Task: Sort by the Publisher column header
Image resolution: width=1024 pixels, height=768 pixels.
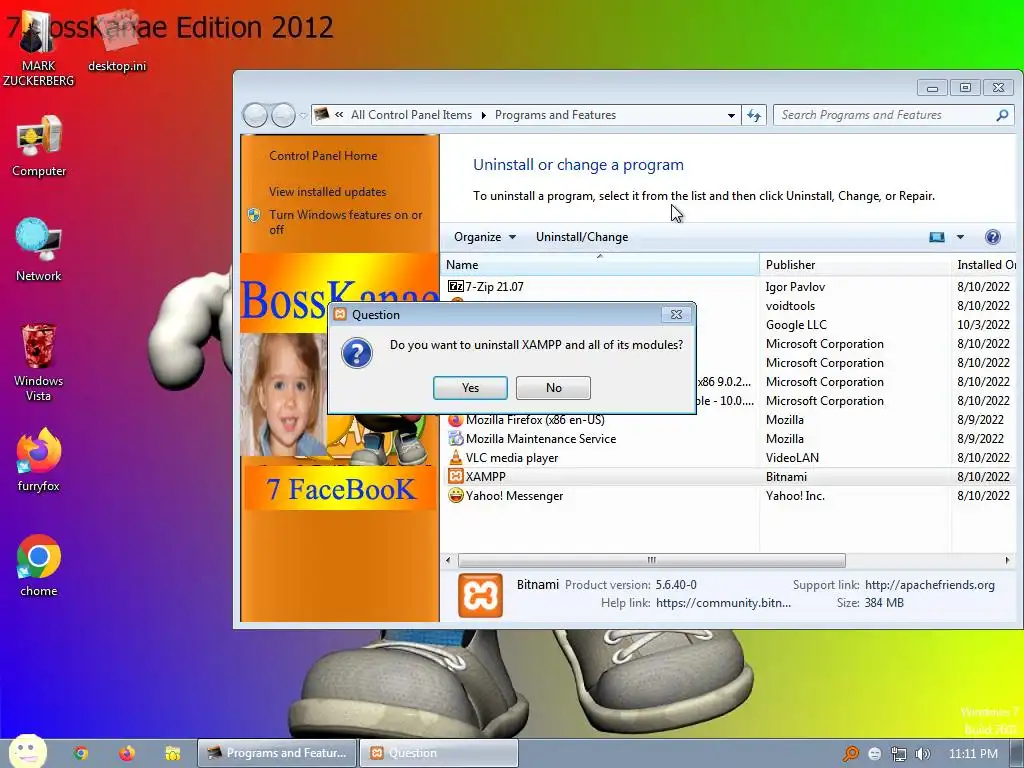Action: [x=855, y=264]
